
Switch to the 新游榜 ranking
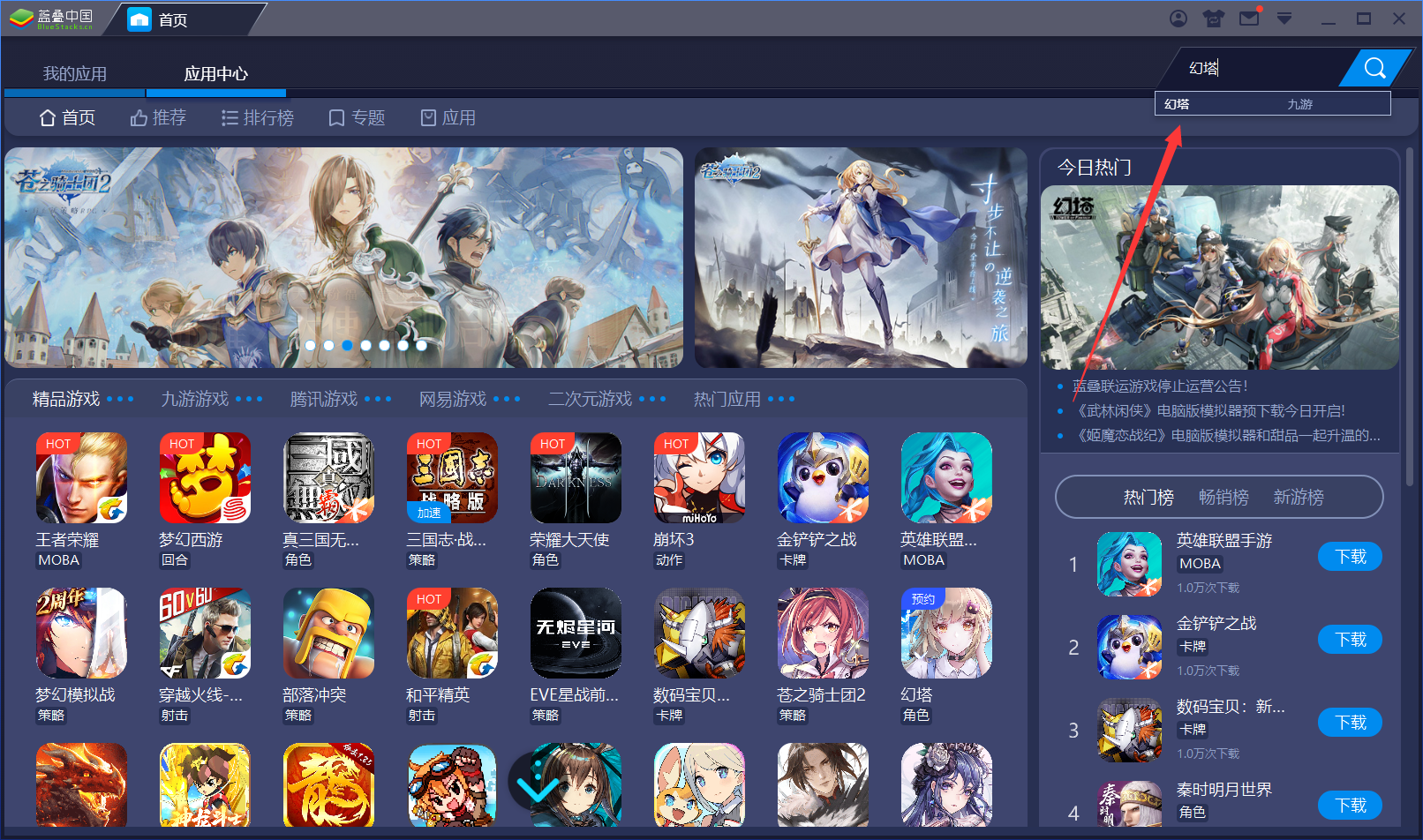click(x=1298, y=498)
